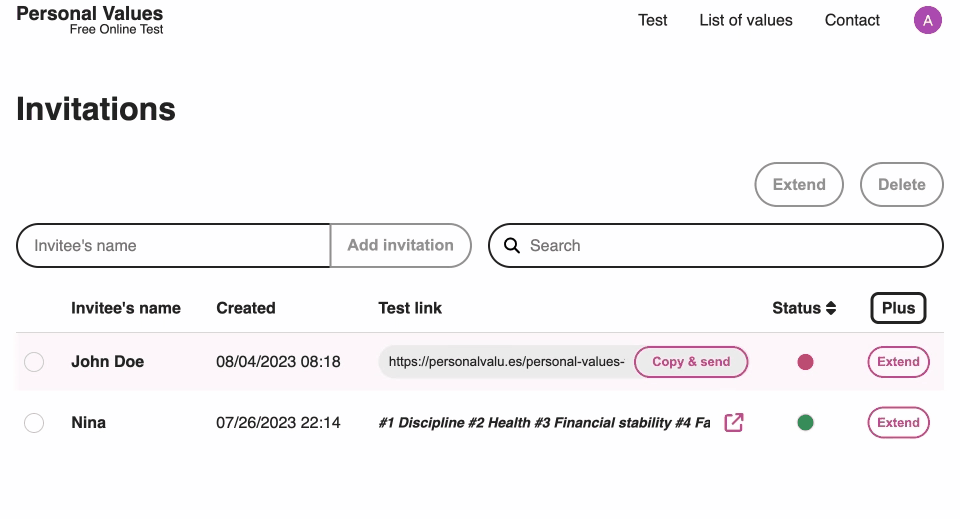The image size is (960, 519).
Task: Open the user avatar 'A' account menu
Action: click(927, 20)
